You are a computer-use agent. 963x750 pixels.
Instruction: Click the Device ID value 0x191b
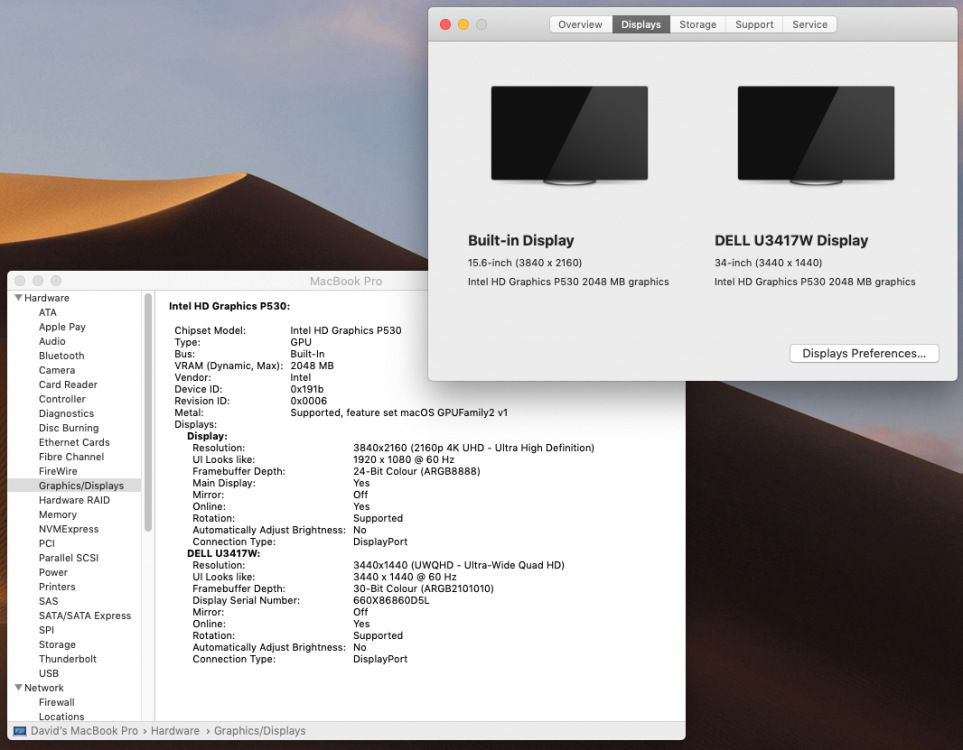coord(307,389)
